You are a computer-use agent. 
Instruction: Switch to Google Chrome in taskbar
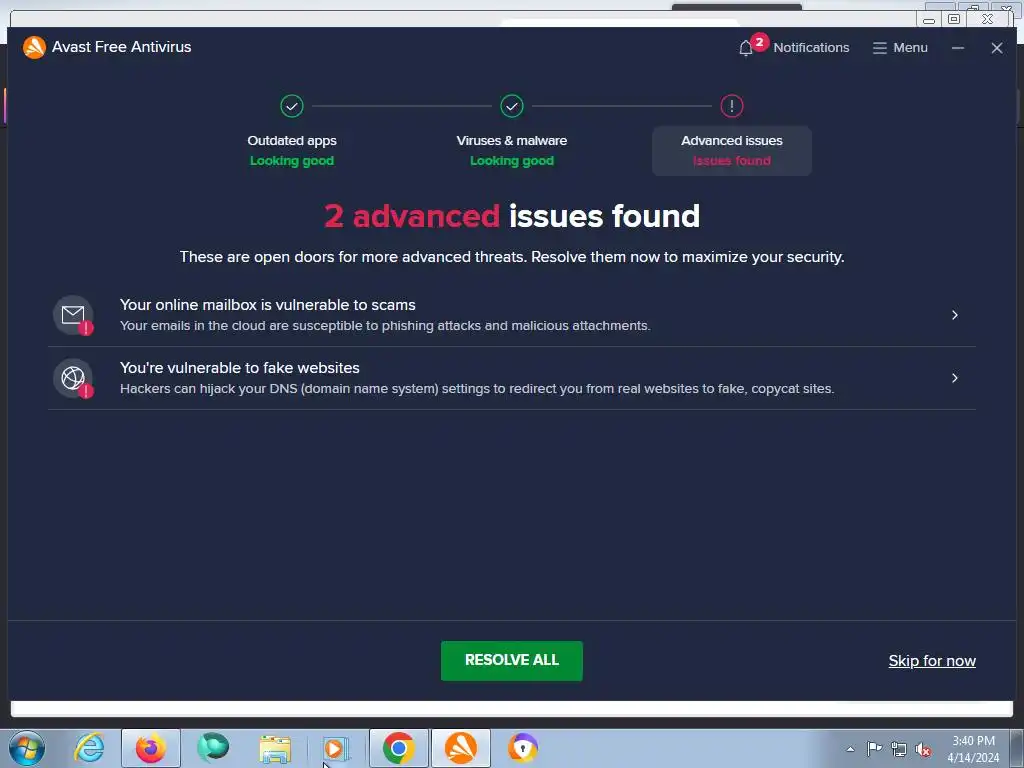pyautogui.click(x=398, y=748)
